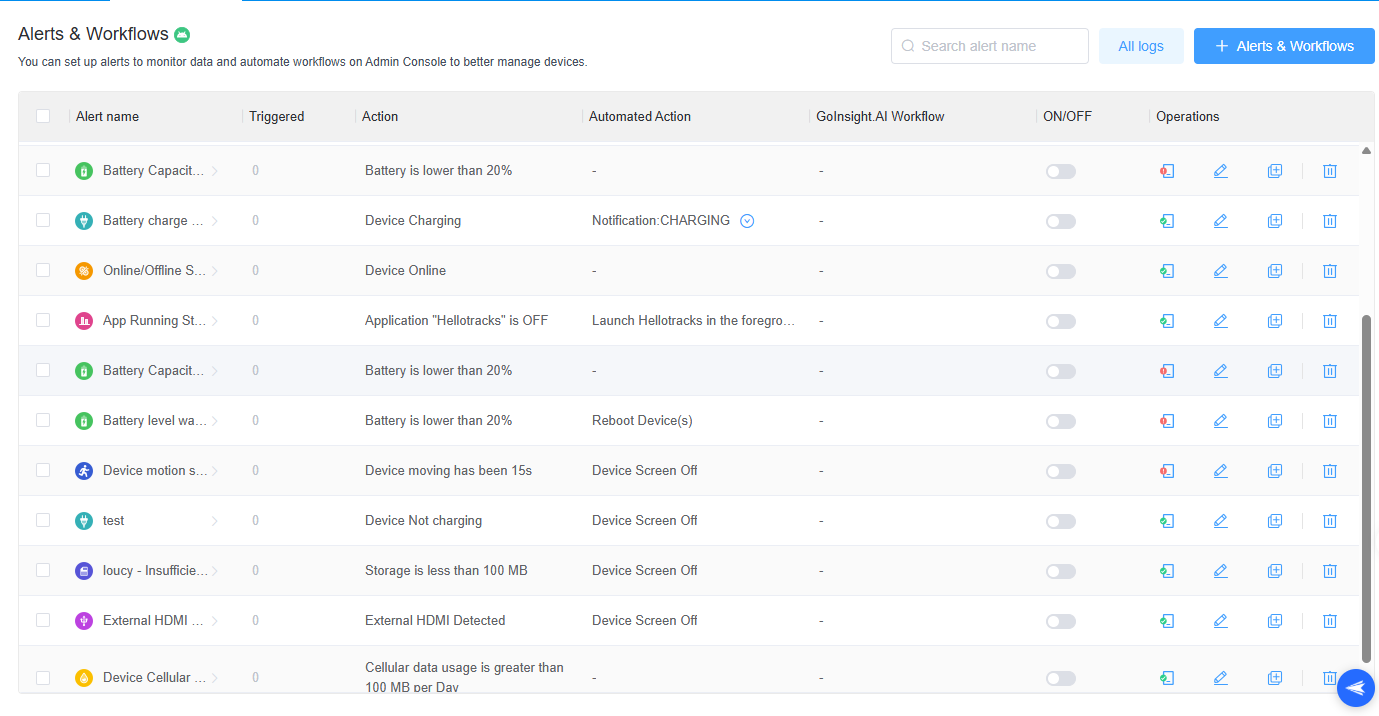The width and height of the screenshot is (1379, 716).
Task: Duplicate the loucy alert
Action: [x=1274, y=571]
